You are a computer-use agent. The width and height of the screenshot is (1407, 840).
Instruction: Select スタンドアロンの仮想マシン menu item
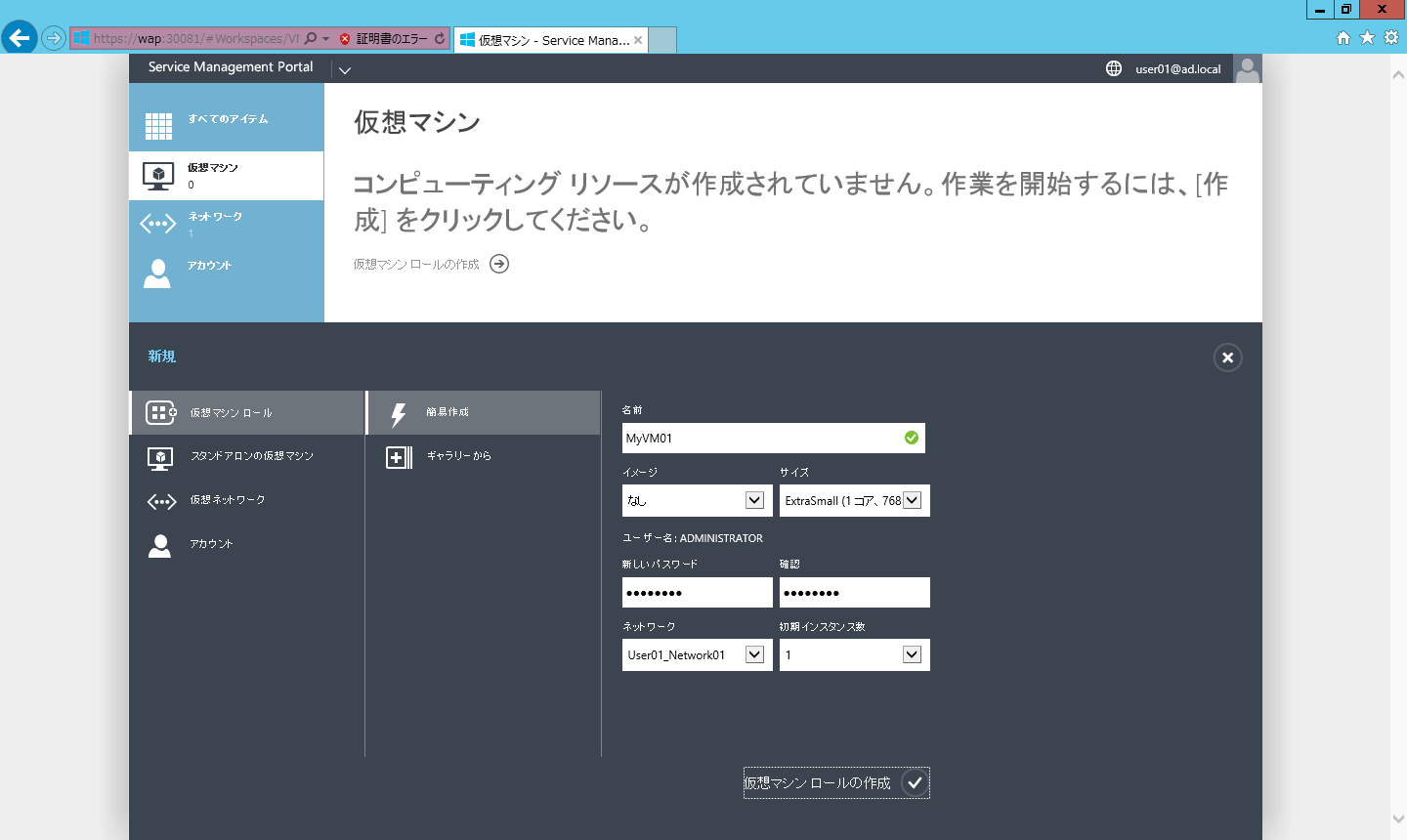pyautogui.click(x=247, y=456)
